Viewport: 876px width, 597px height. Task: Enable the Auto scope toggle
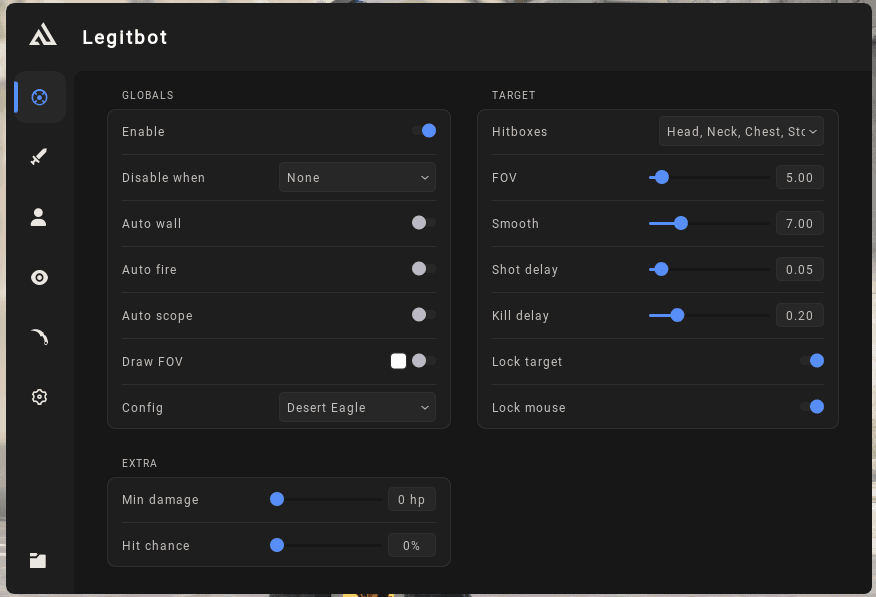tap(424, 315)
